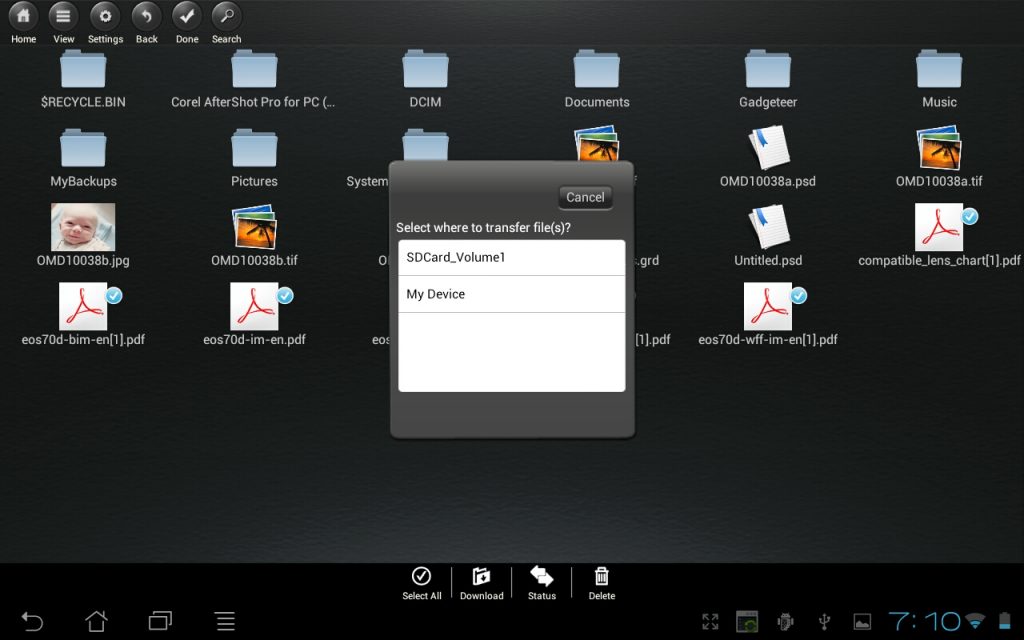Open the OMD10038b.jpg baby photo thumbnail
This screenshot has height=640, width=1024.
click(x=83, y=228)
